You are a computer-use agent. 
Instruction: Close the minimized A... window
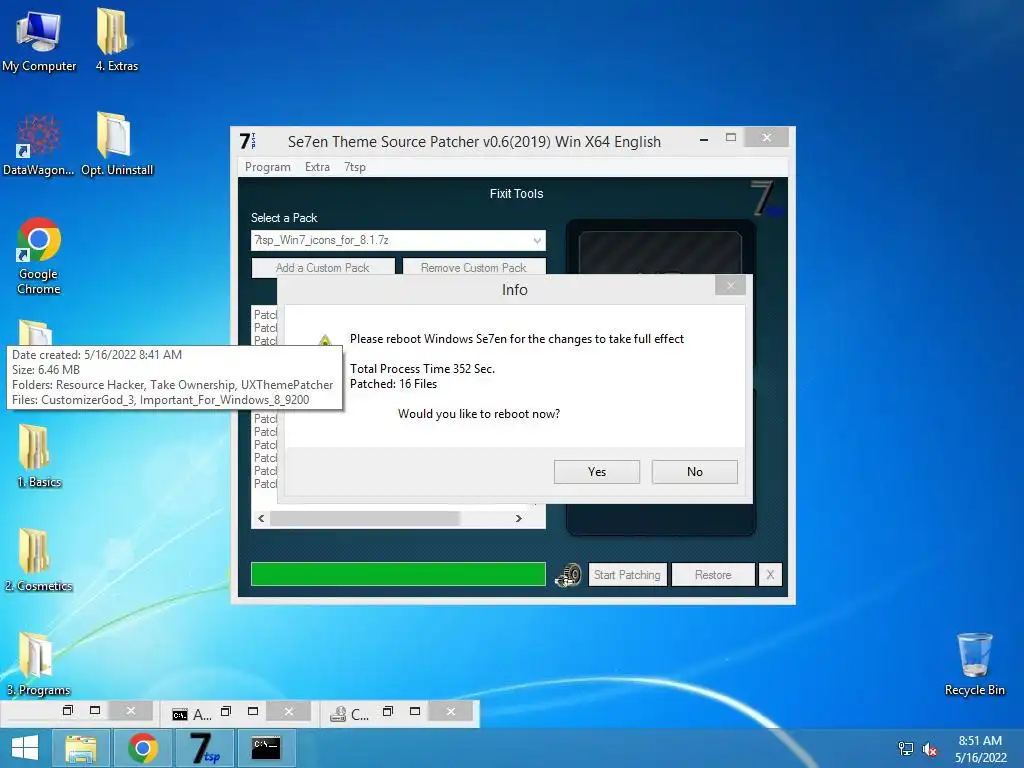click(x=289, y=711)
